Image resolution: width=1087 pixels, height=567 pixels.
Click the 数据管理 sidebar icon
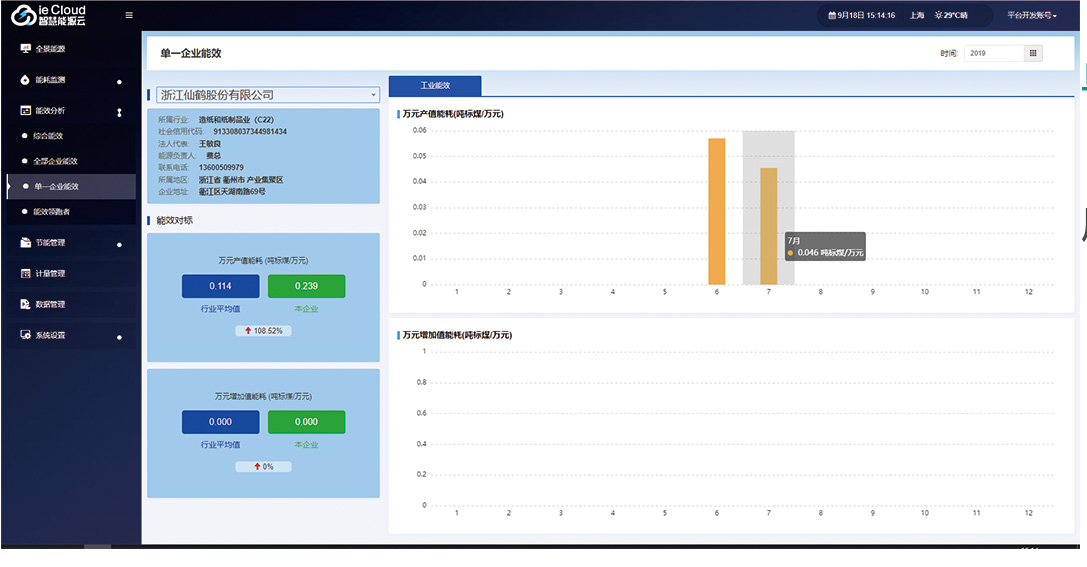click(x=26, y=304)
